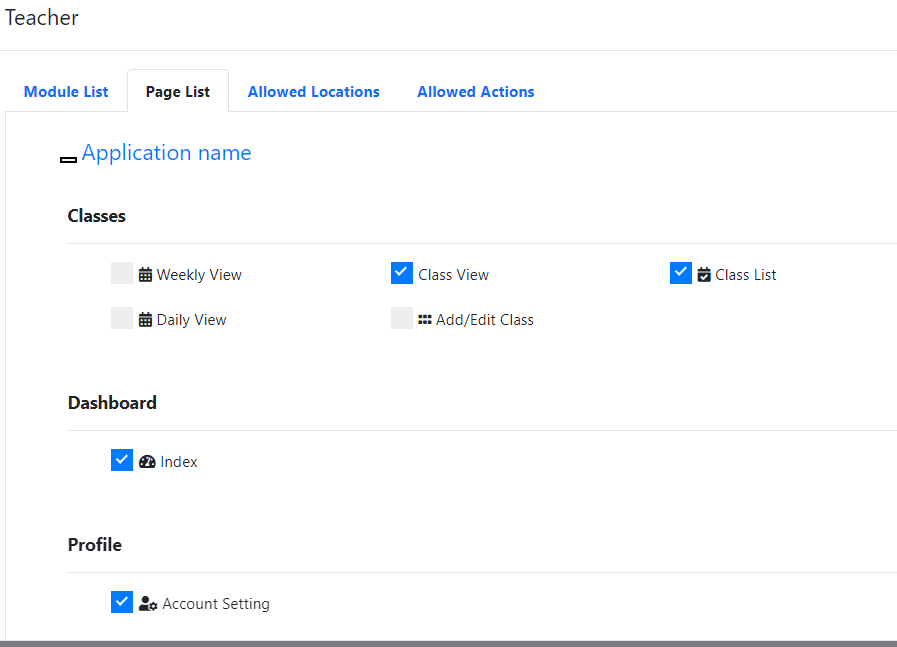Click the Account Setting user-gear icon
Screen dimensions: 897x647
pyautogui.click(x=148, y=604)
